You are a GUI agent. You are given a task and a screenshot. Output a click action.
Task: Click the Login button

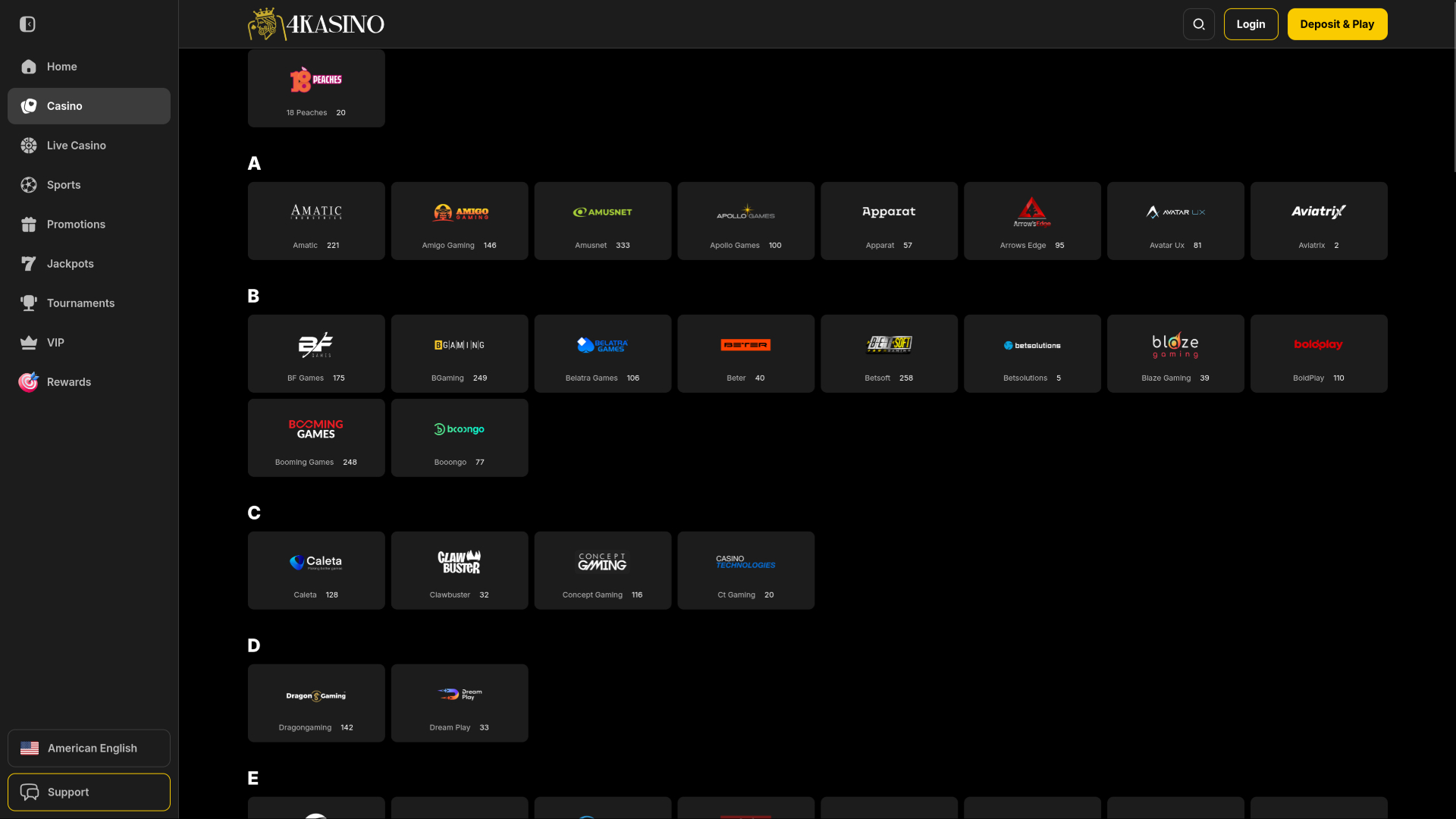pos(1250,24)
